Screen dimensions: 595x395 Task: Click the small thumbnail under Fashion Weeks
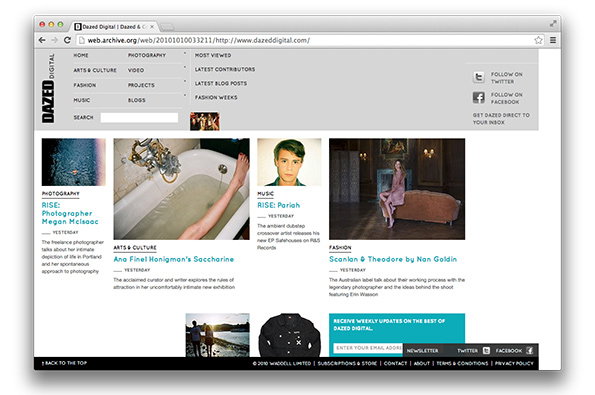(205, 121)
